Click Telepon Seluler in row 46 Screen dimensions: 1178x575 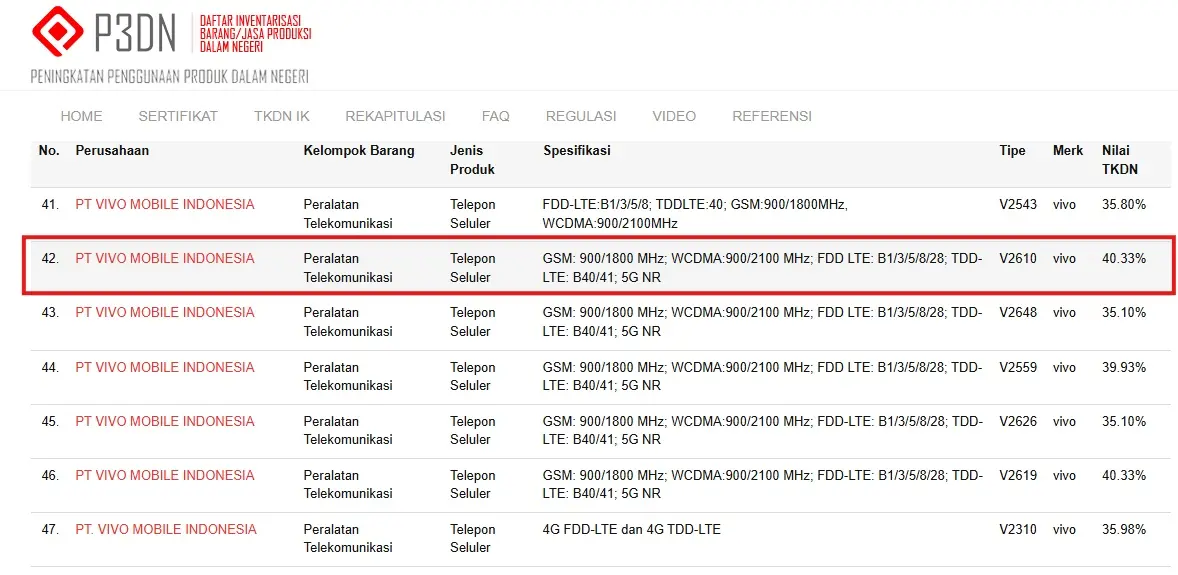pyautogui.click(x=473, y=485)
